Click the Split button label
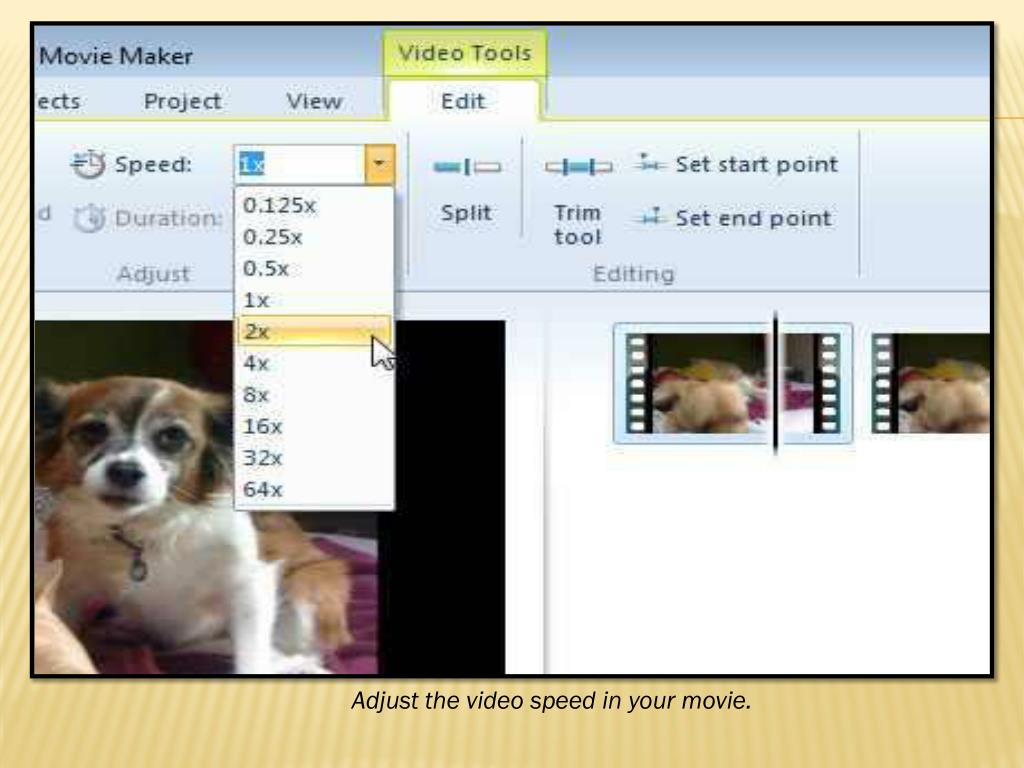 466,213
